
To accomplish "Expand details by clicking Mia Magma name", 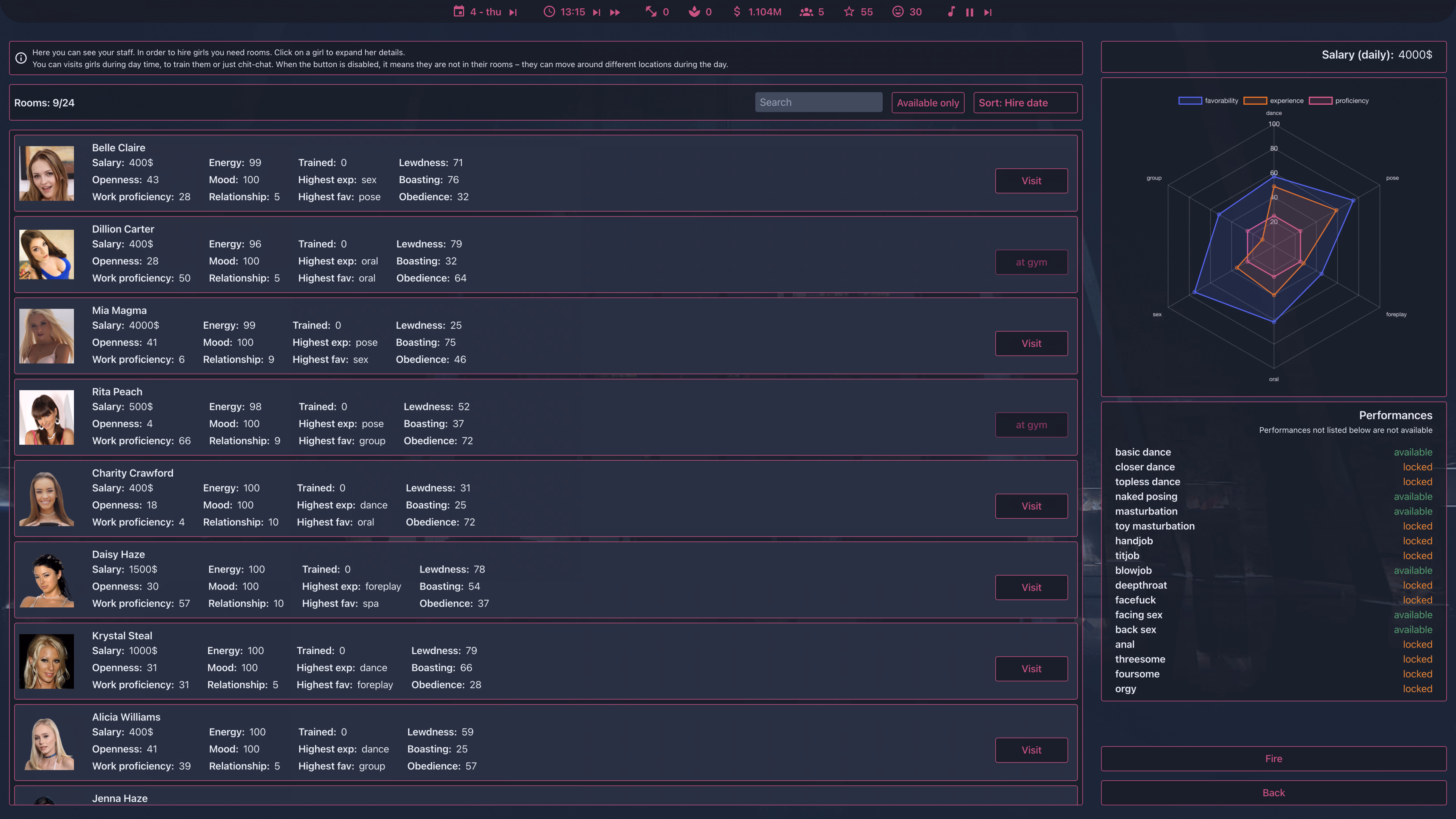I will 119,310.
